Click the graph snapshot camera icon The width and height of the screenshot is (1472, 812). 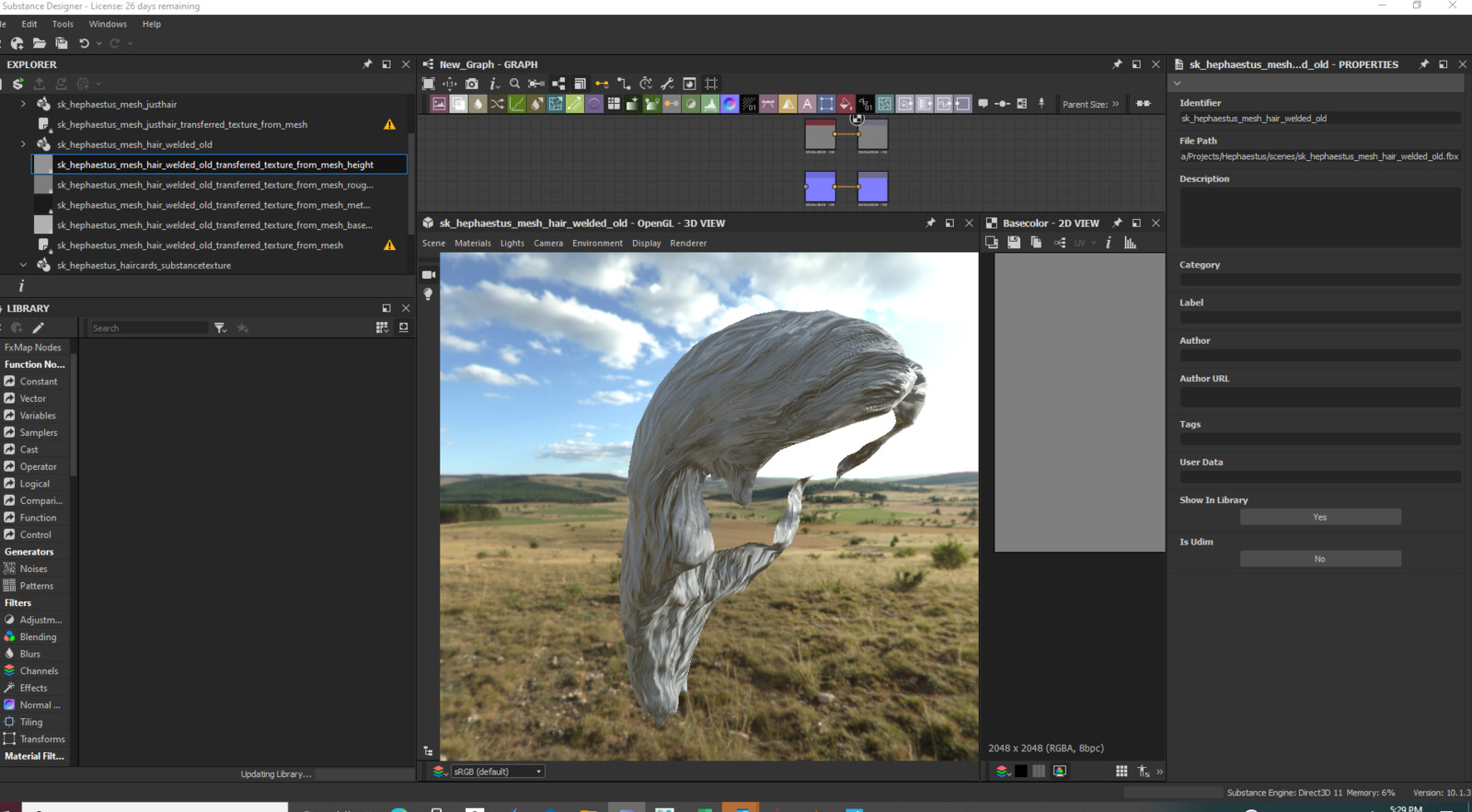pos(471,84)
